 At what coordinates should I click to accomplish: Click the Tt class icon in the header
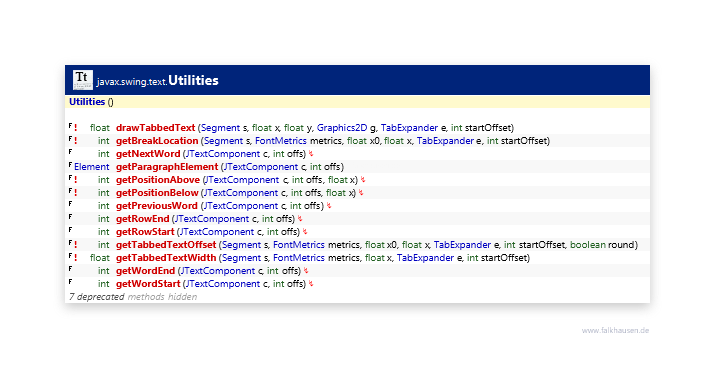click(83, 80)
